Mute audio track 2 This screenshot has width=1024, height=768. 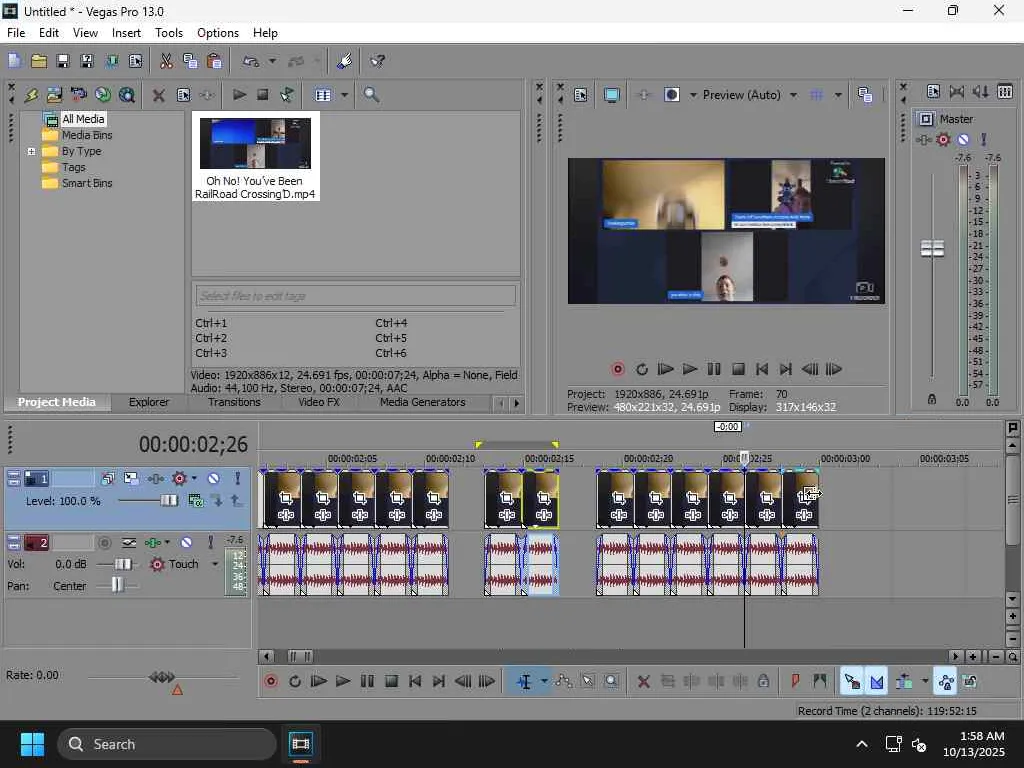(x=187, y=543)
